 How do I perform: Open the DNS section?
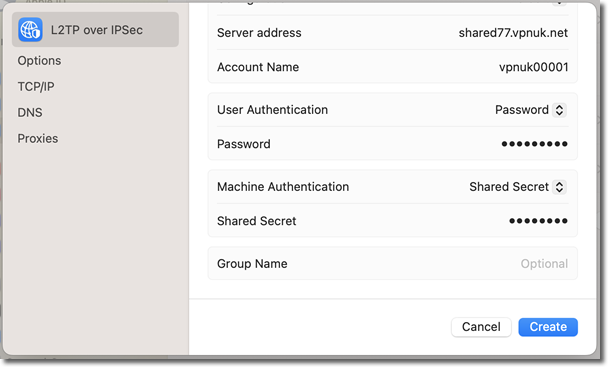click(30, 113)
